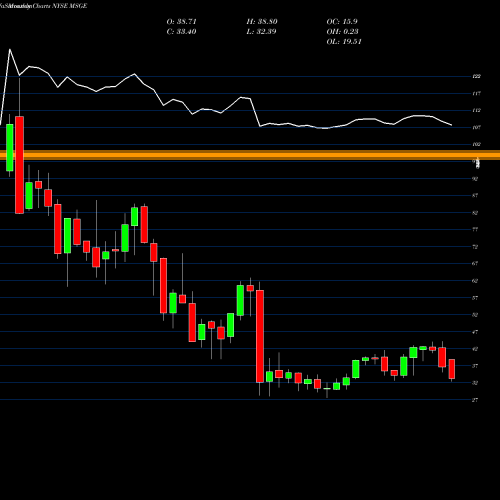This screenshot has width=500, height=500.
Task: Click the open price value O: 38.71
Action: (182, 22)
